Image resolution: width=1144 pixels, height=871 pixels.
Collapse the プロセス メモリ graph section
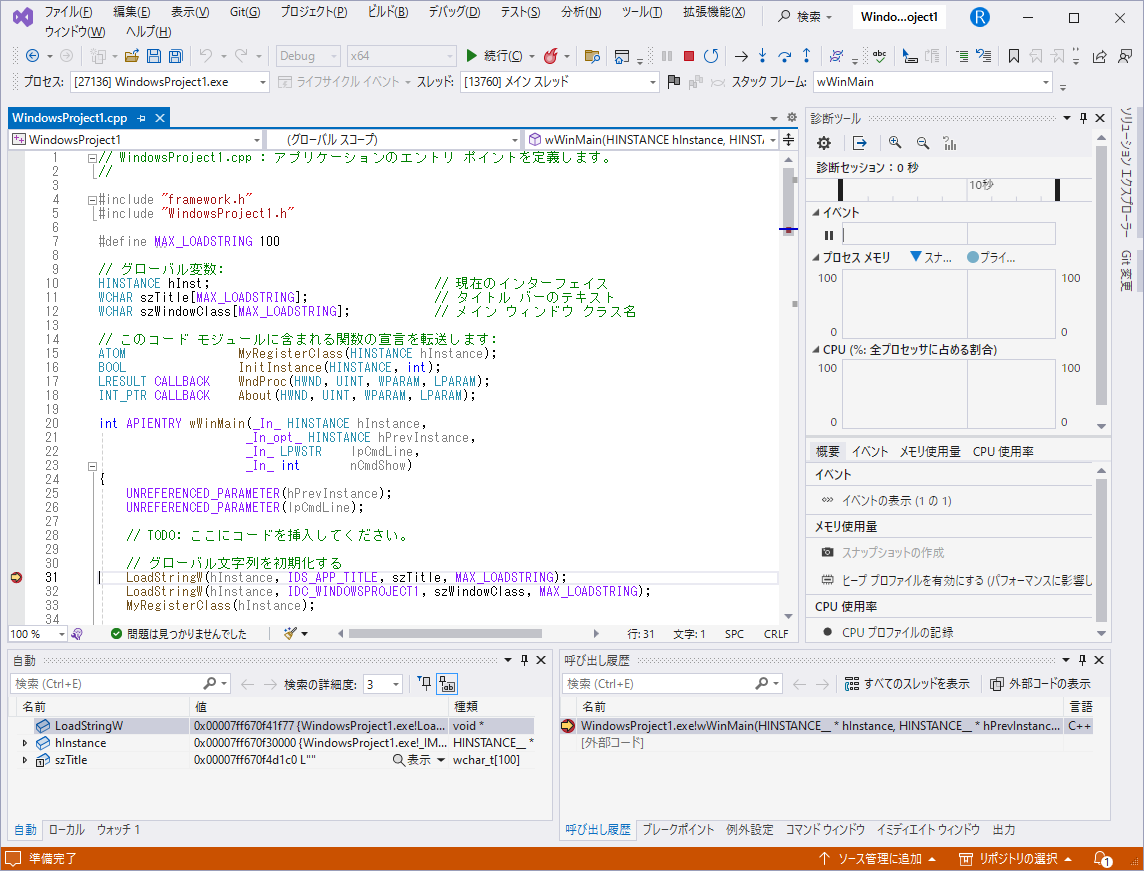816,258
